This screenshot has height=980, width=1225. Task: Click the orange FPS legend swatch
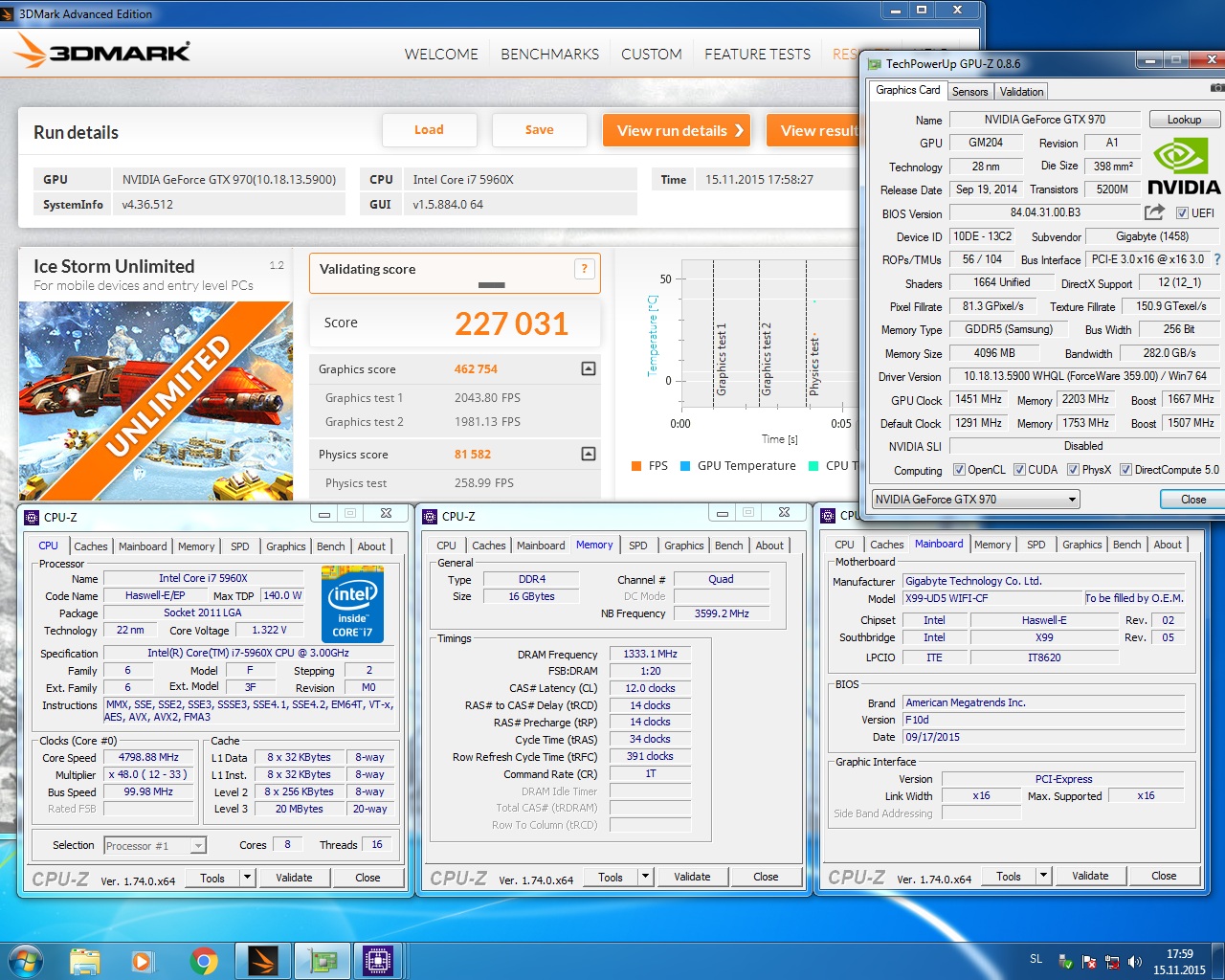click(636, 466)
